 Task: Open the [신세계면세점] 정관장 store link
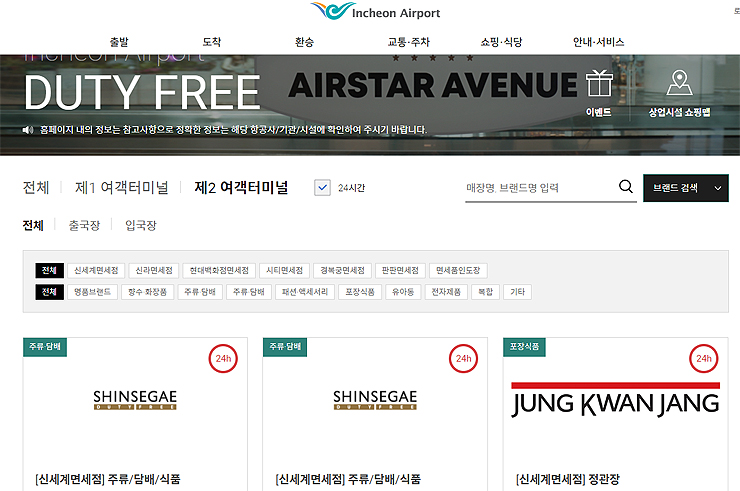tap(568, 479)
